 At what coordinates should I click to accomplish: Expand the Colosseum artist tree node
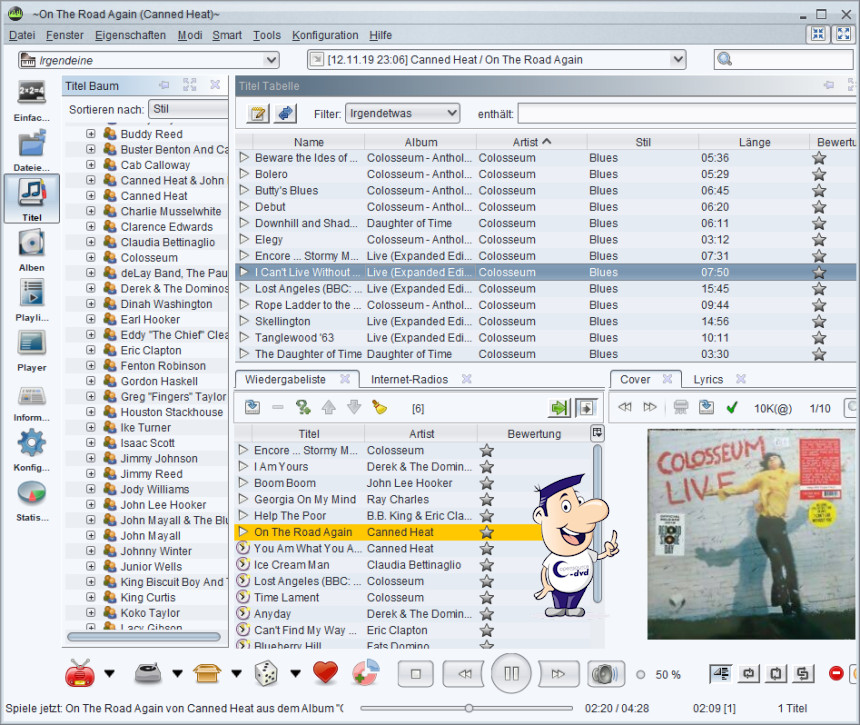[x=91, y=258]
